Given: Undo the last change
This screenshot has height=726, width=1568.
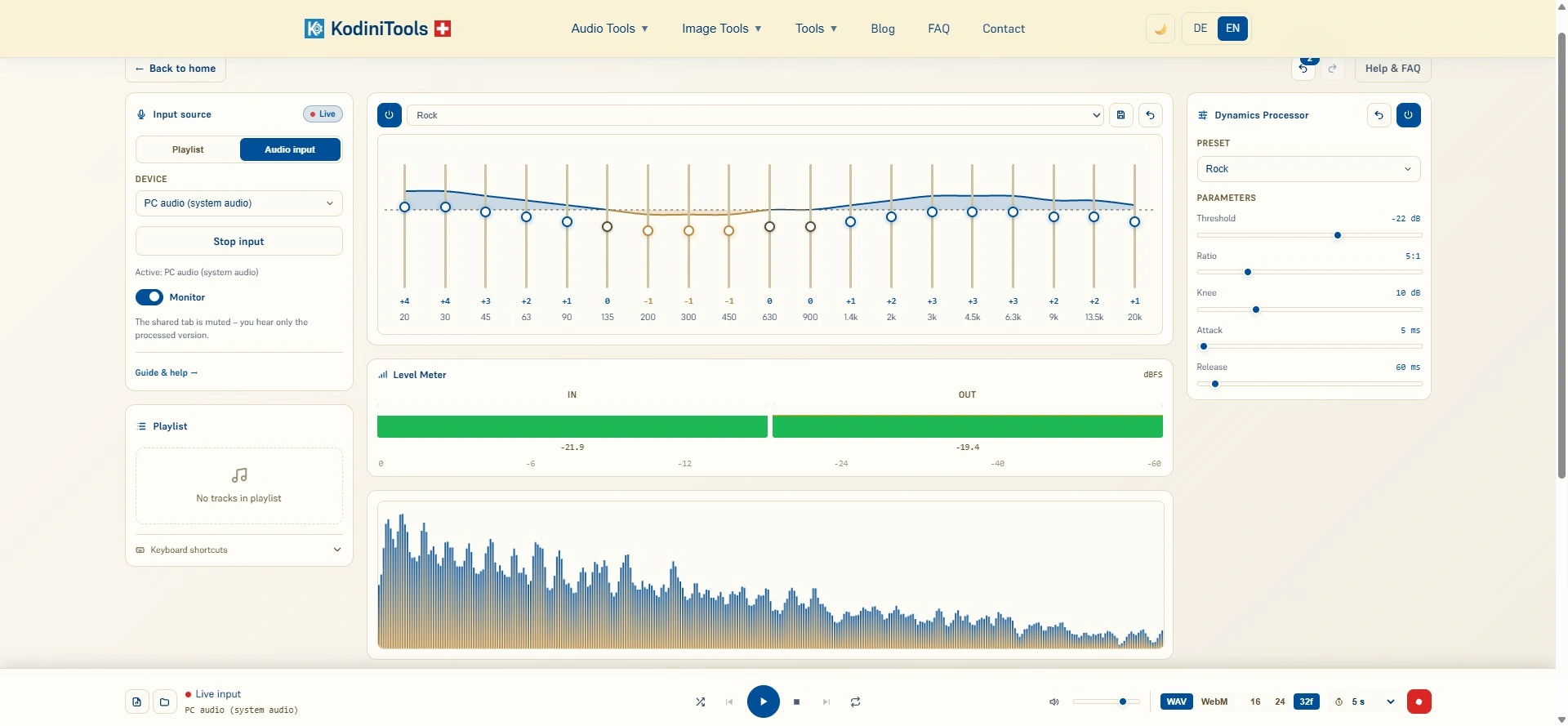Looking at the screenshot, I should pos(1303,69).
